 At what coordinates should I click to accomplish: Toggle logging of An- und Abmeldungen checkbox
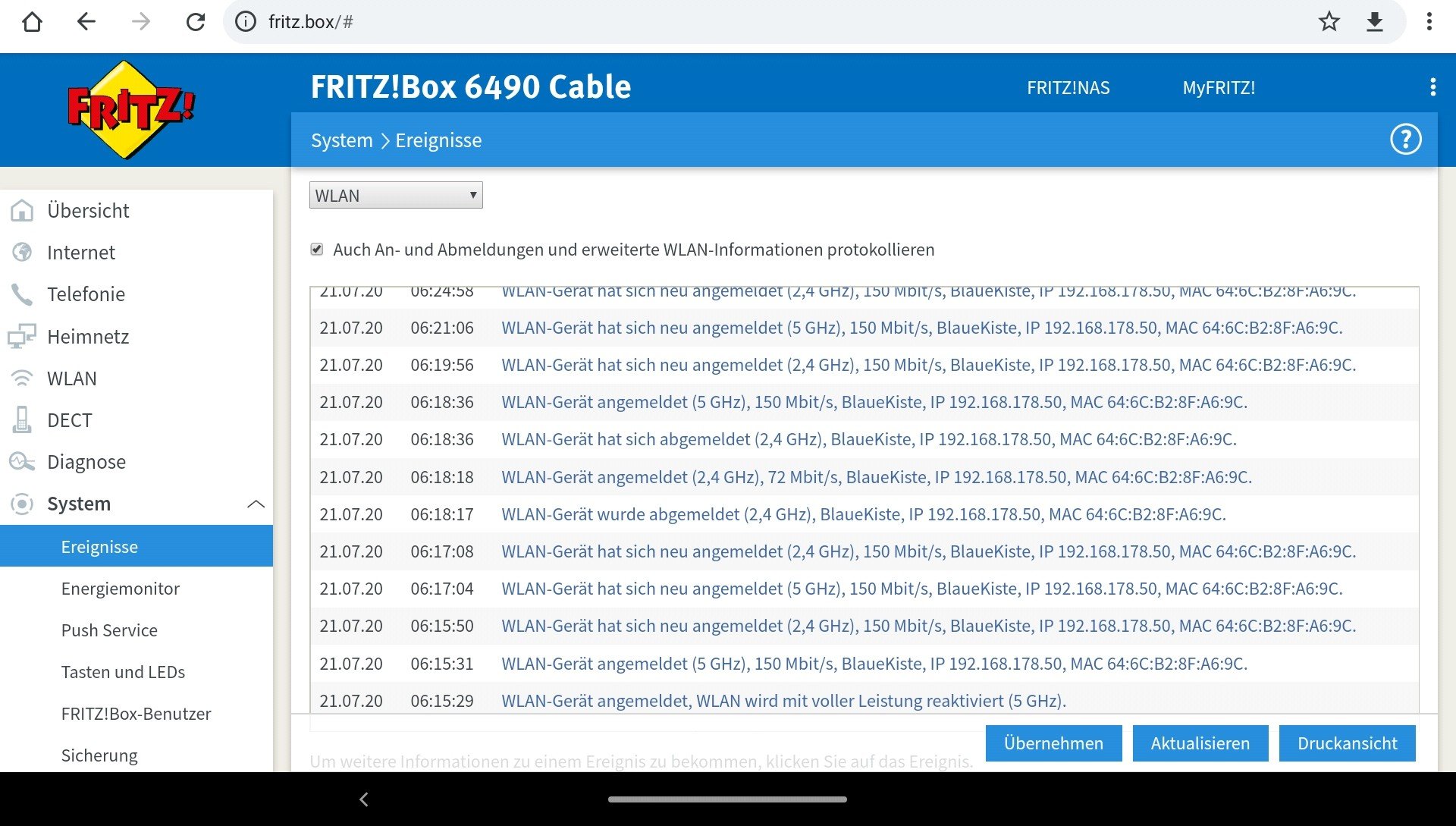(317, 250)
